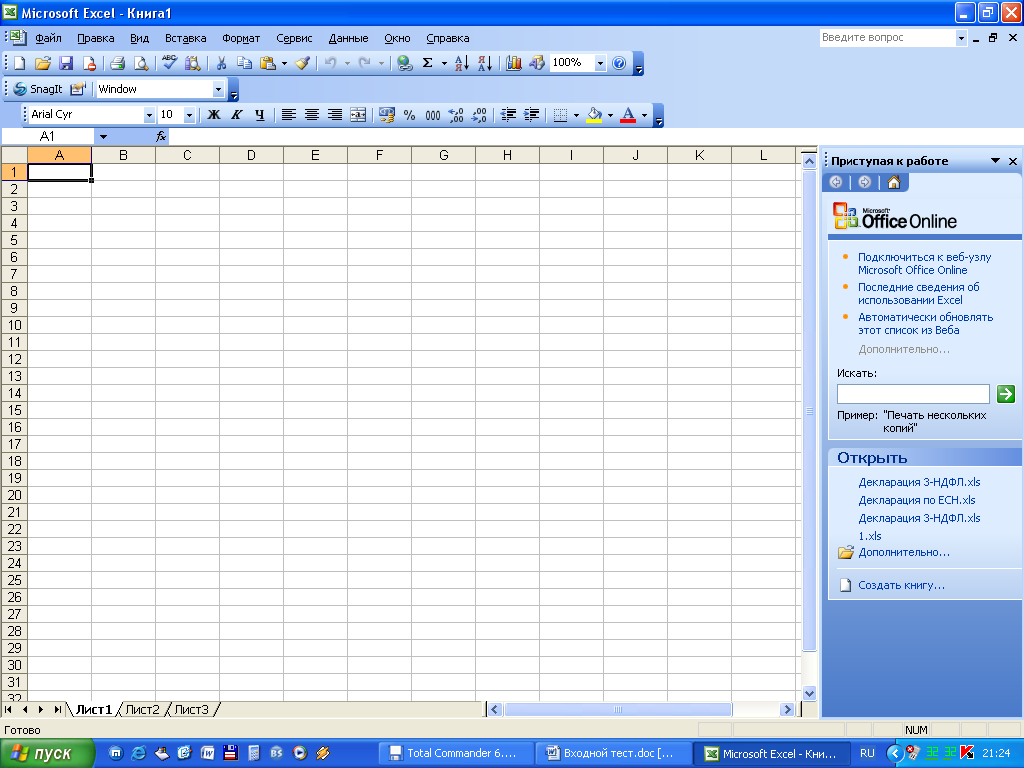Click the пуск Start button
This screenshot has height=768, width=1024.
[47, 753]
